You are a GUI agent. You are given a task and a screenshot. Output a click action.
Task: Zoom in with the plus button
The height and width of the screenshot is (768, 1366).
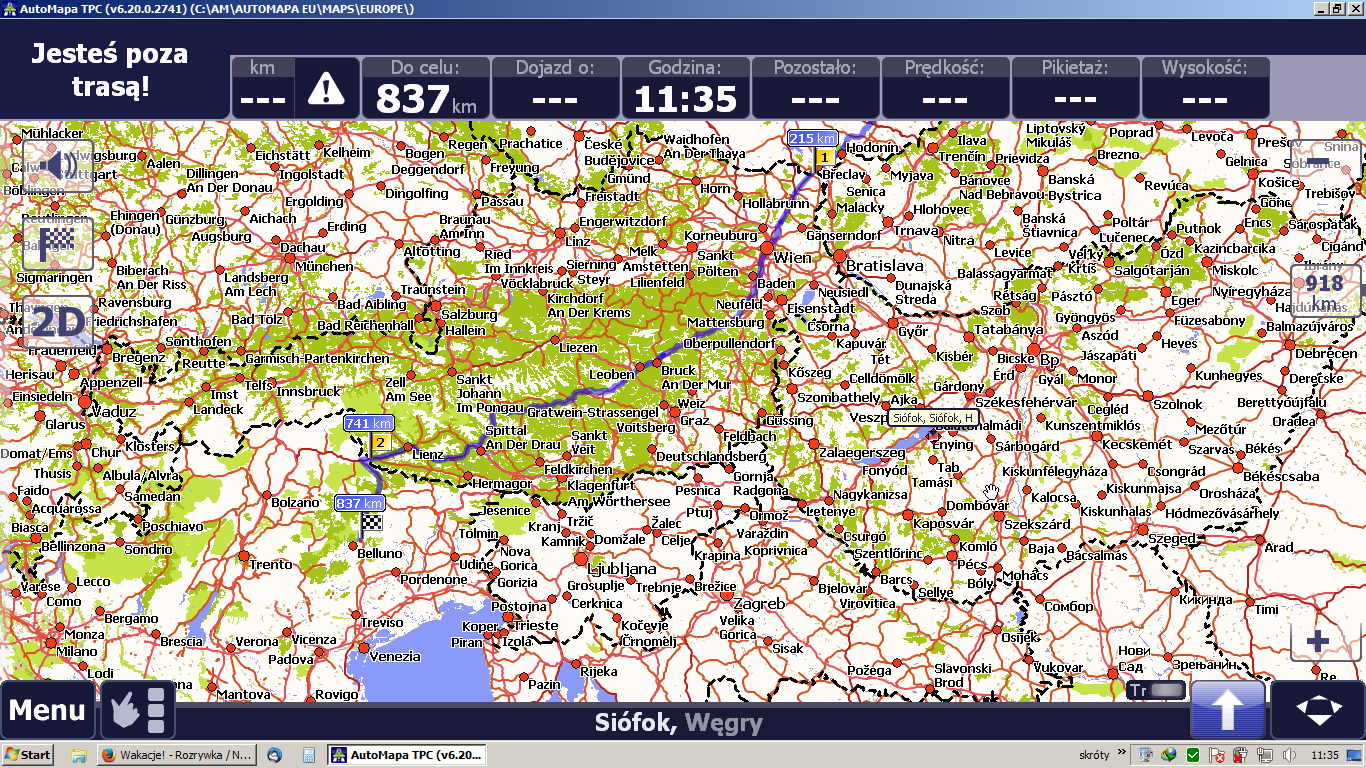tap(1318, 641)
